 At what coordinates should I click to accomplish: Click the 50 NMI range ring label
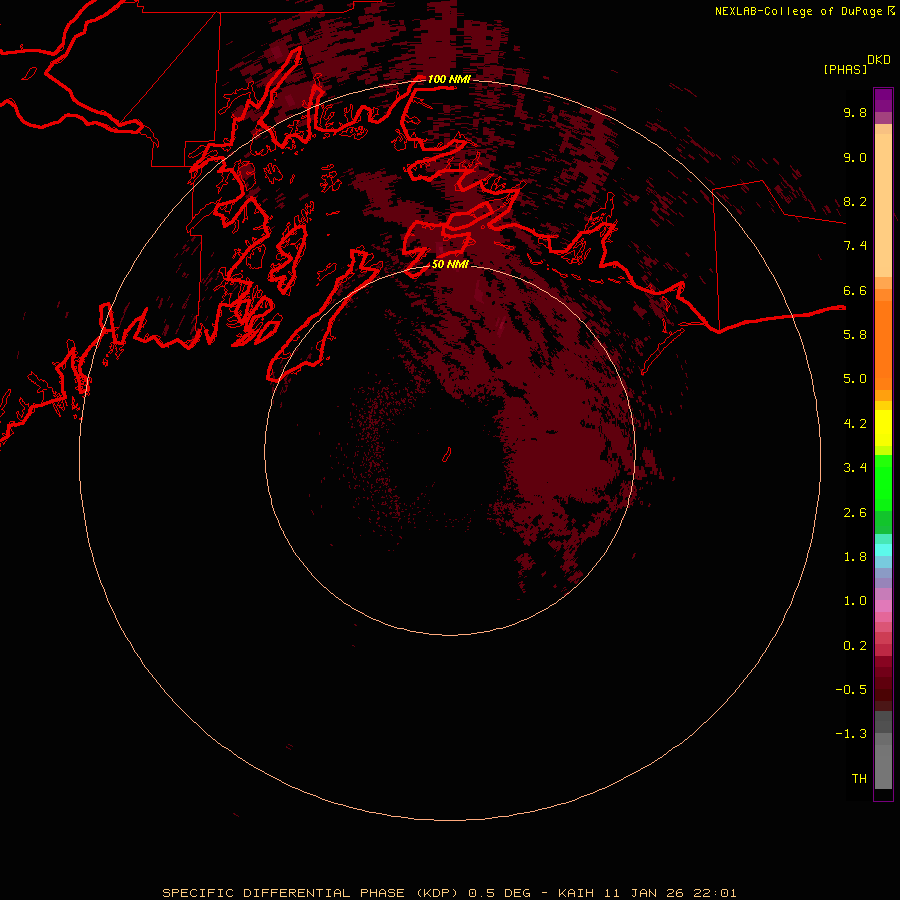(450, 264)
